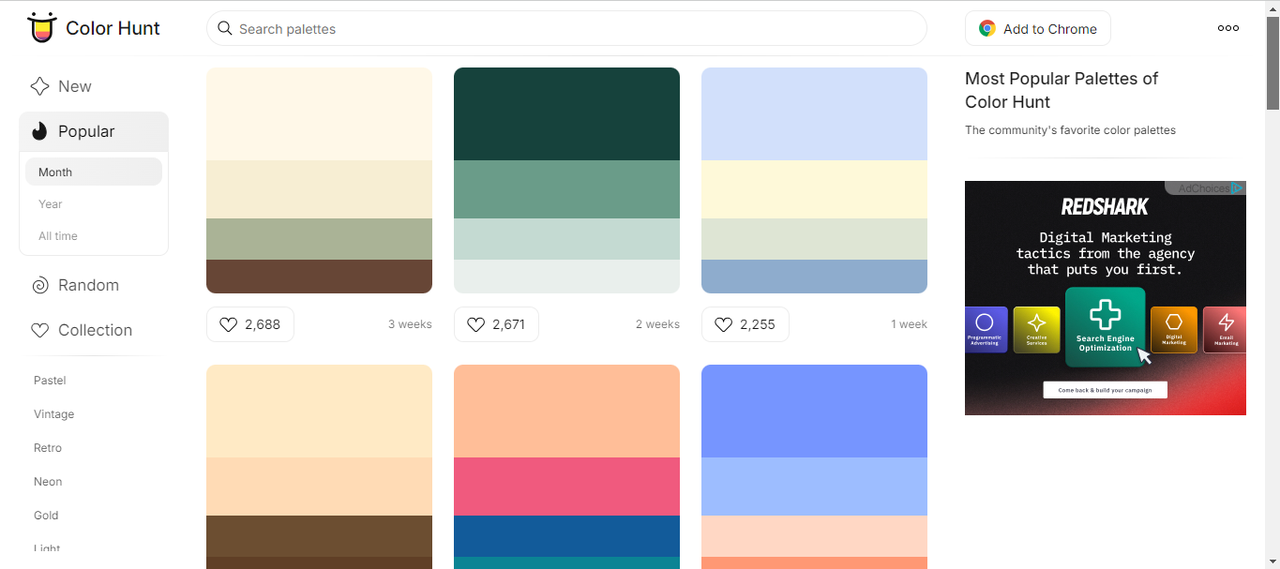The image size is (1280, 569).
Task: Click the Search palettes input field
Action: 566,28
